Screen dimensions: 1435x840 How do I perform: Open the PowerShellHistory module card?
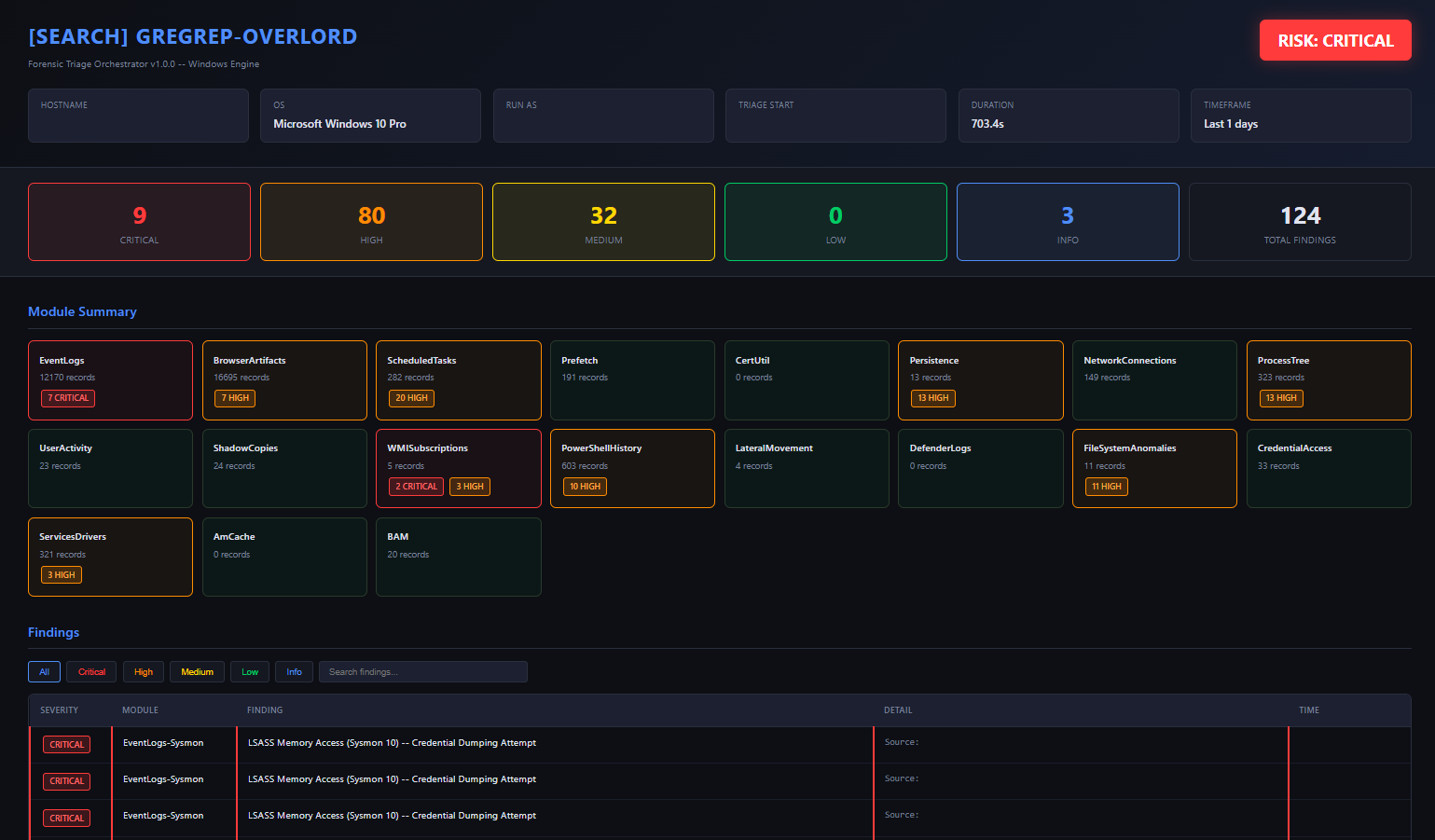(x=632, y=468)
